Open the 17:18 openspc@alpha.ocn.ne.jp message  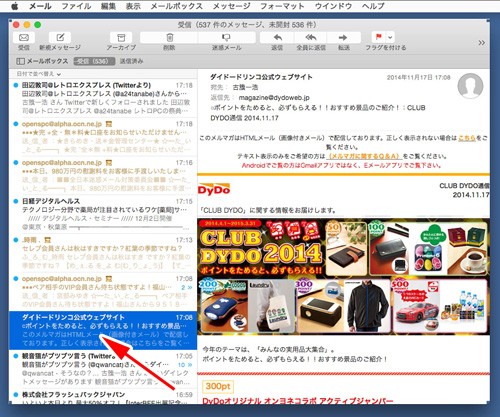(x=103, y=137)
